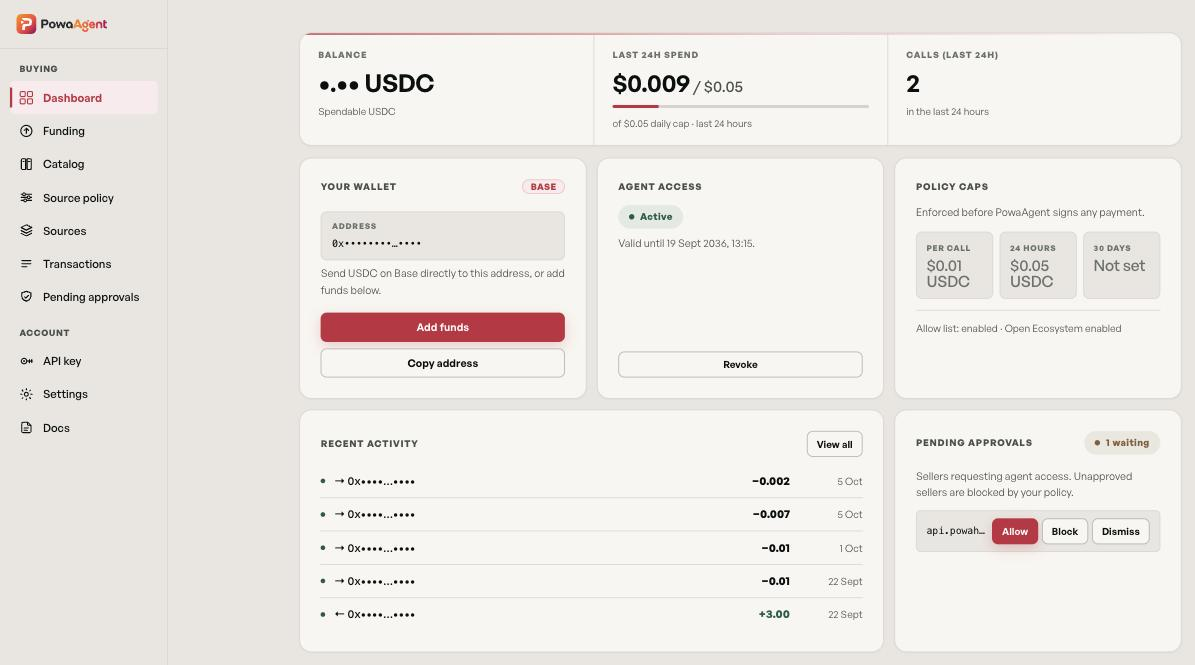Open Transactions in the sidebar

[x=84, y=264]
